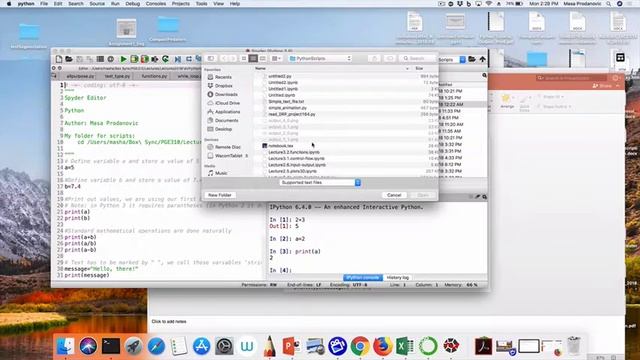This screenshot has width=640, height=360.
Task: Click the green Run file play icon
Action: pos(123,59)
